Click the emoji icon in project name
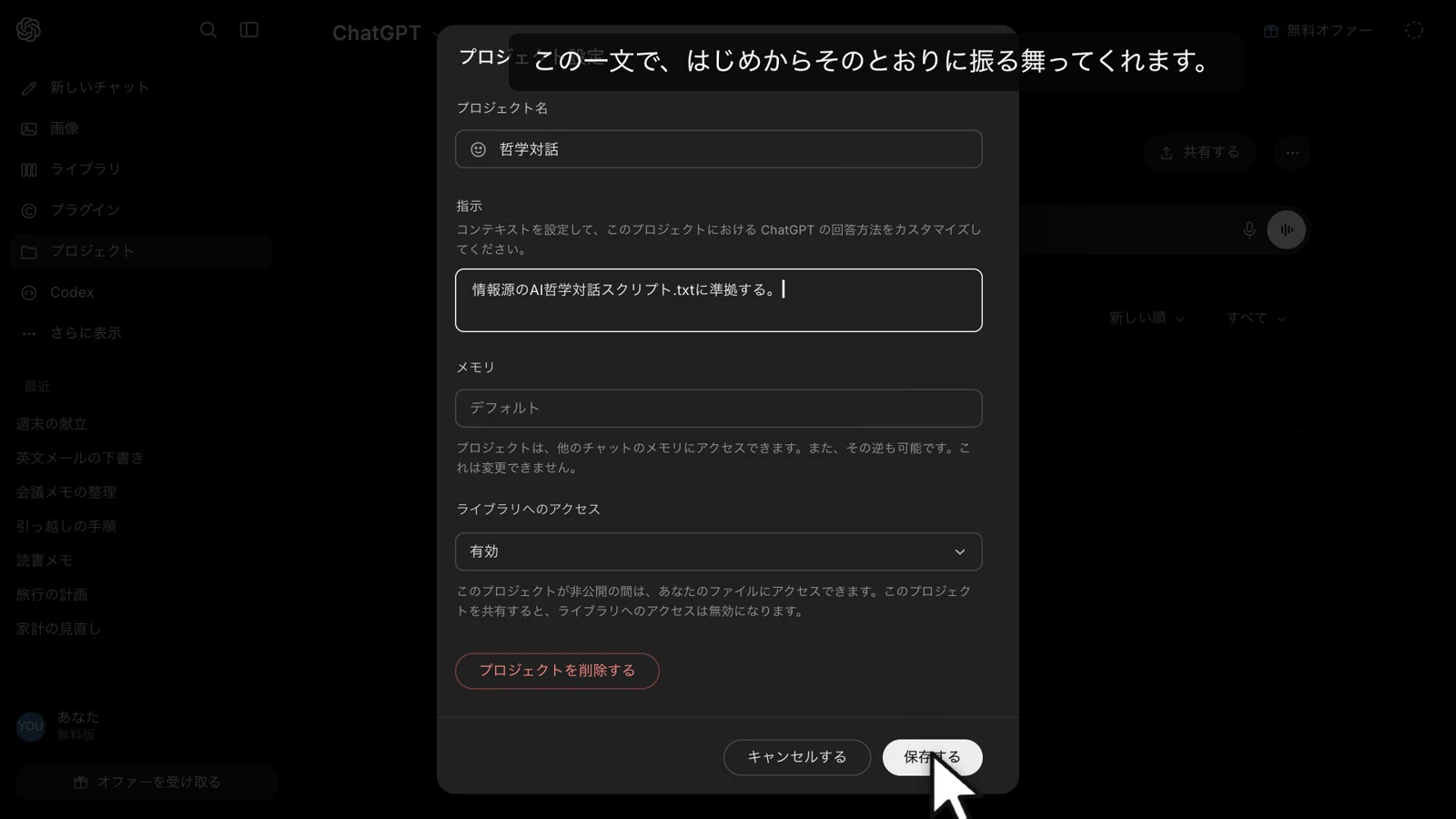 pyautogui.click(x=478, y=149)
